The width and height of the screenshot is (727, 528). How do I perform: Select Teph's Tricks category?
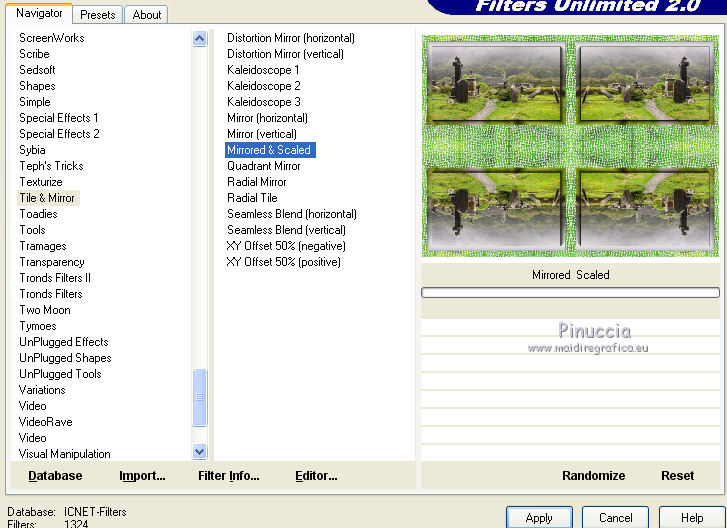pyautogui.click(x=51, y=166)
